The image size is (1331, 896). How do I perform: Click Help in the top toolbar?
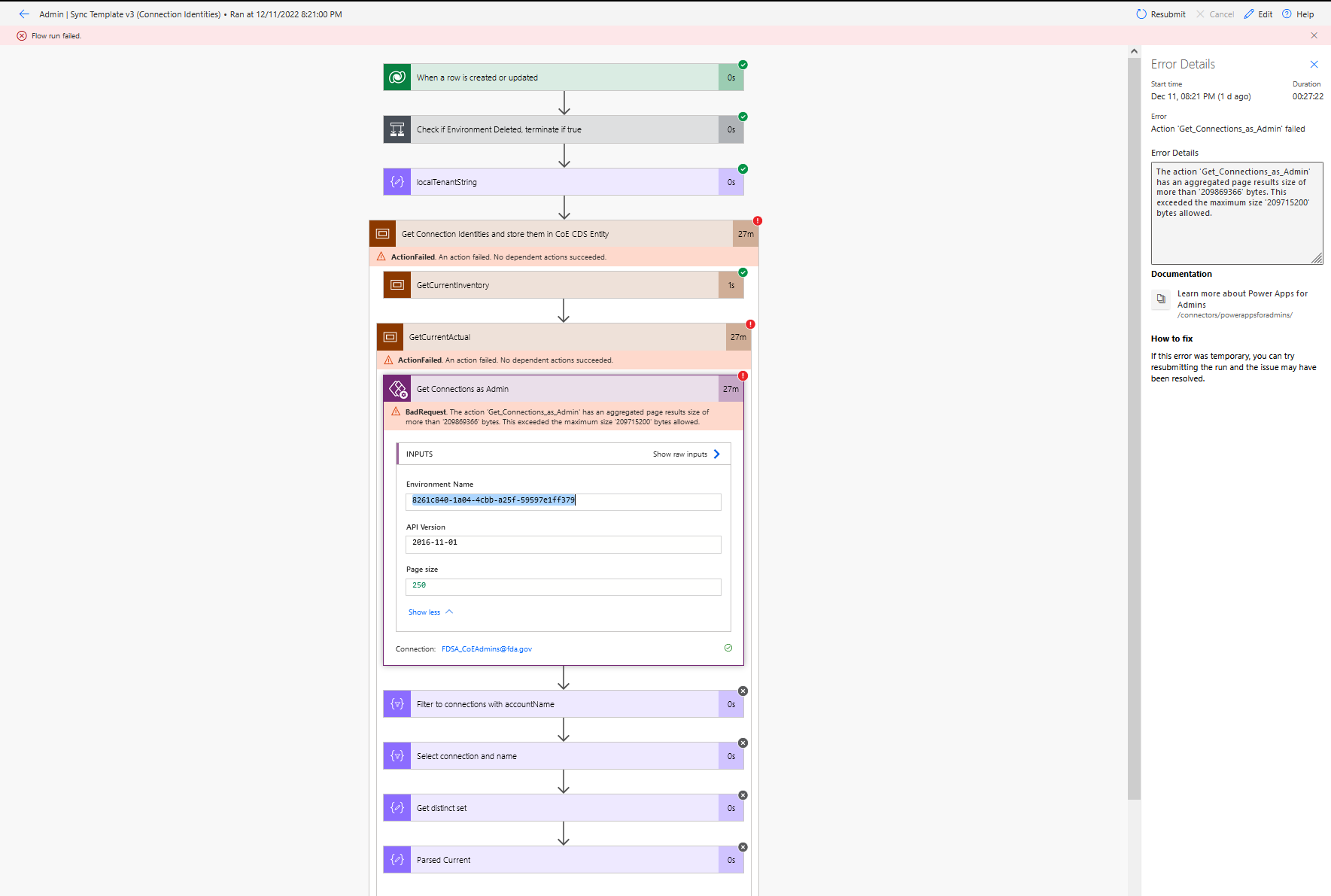click(x=1299, y=14)
